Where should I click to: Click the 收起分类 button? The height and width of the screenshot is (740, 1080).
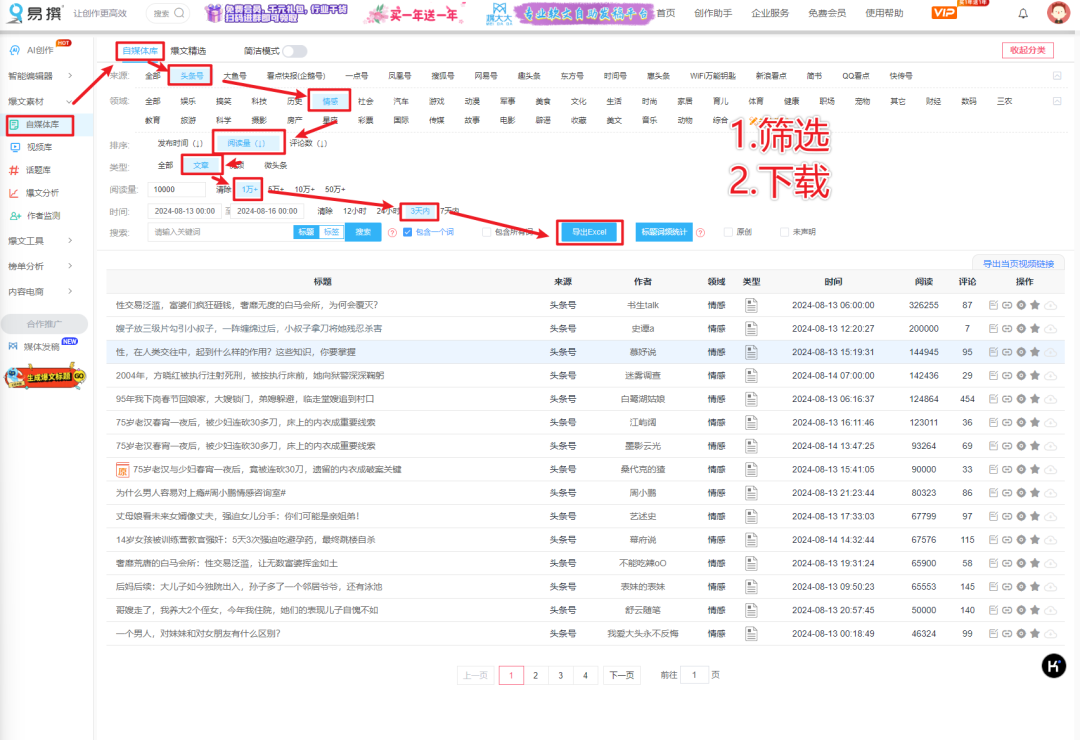pos(1028,50)
